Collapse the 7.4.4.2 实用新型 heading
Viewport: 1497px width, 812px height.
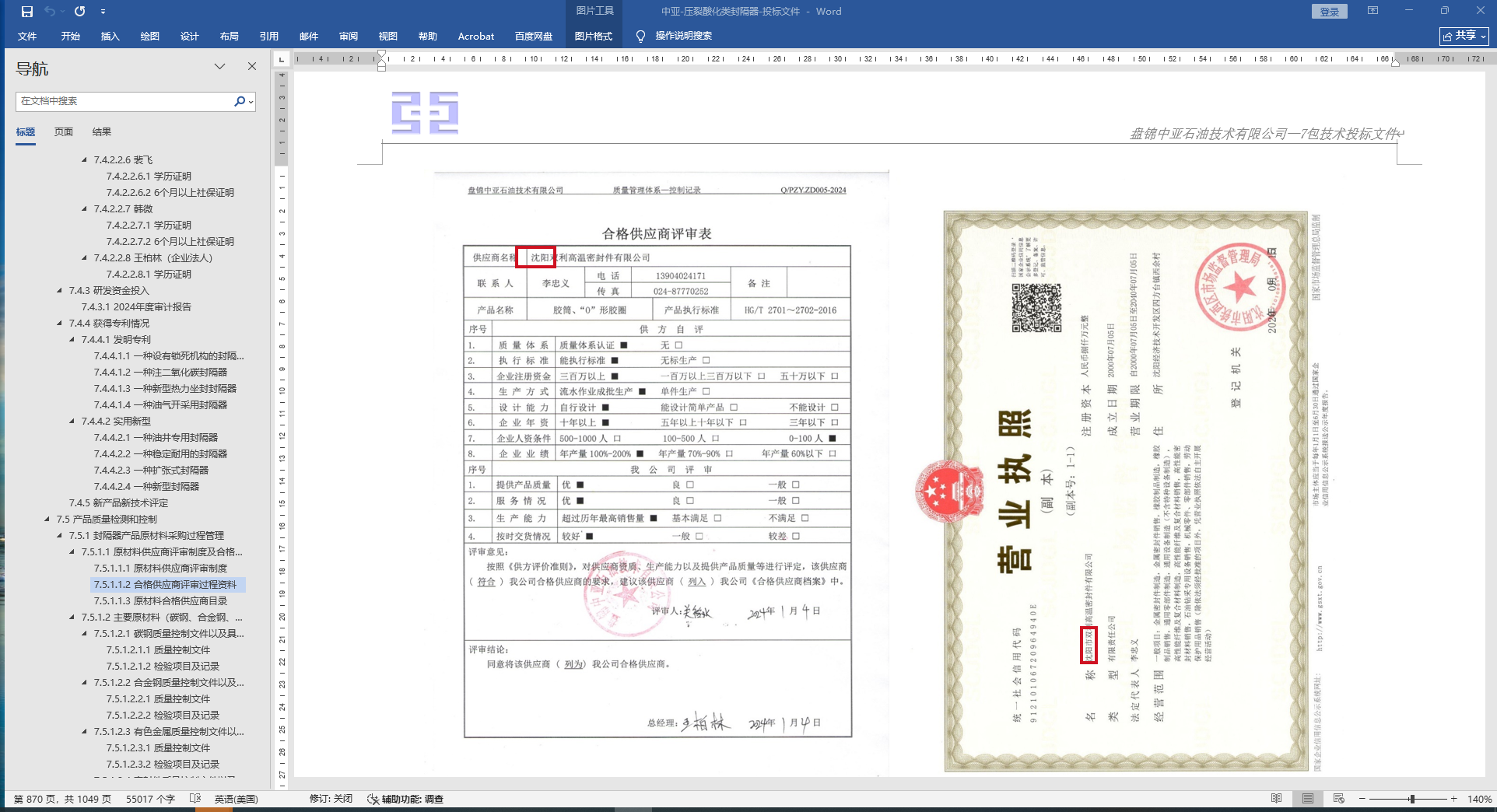(72, 422)
